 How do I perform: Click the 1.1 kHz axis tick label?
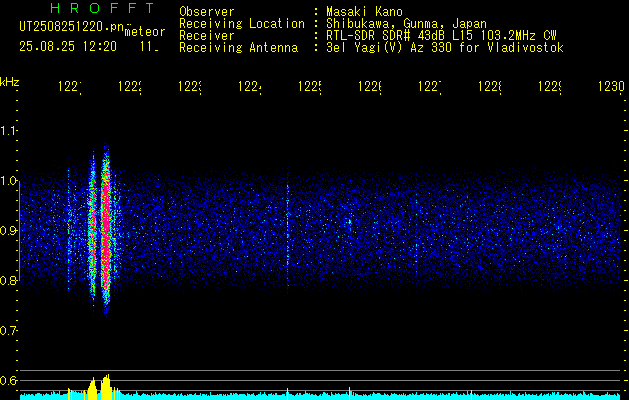click(x=9, y=131)
